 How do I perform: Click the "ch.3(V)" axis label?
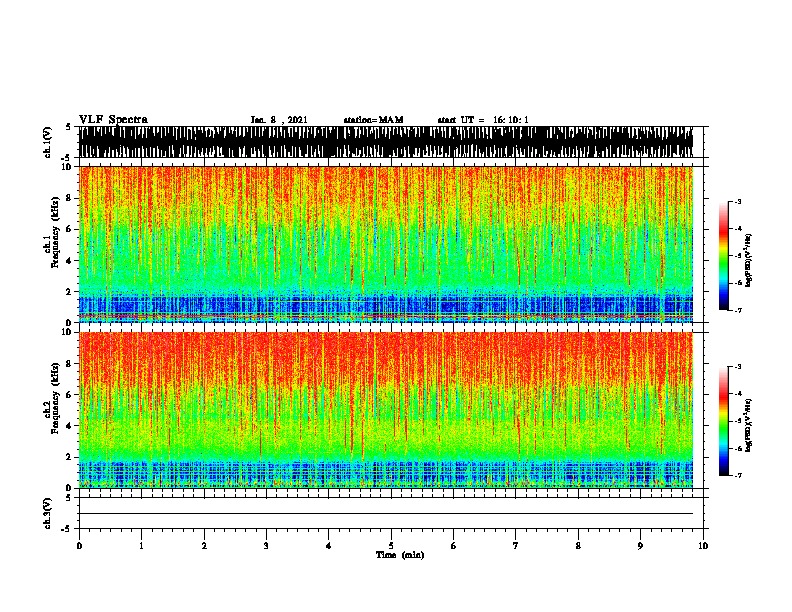point(47,513)
